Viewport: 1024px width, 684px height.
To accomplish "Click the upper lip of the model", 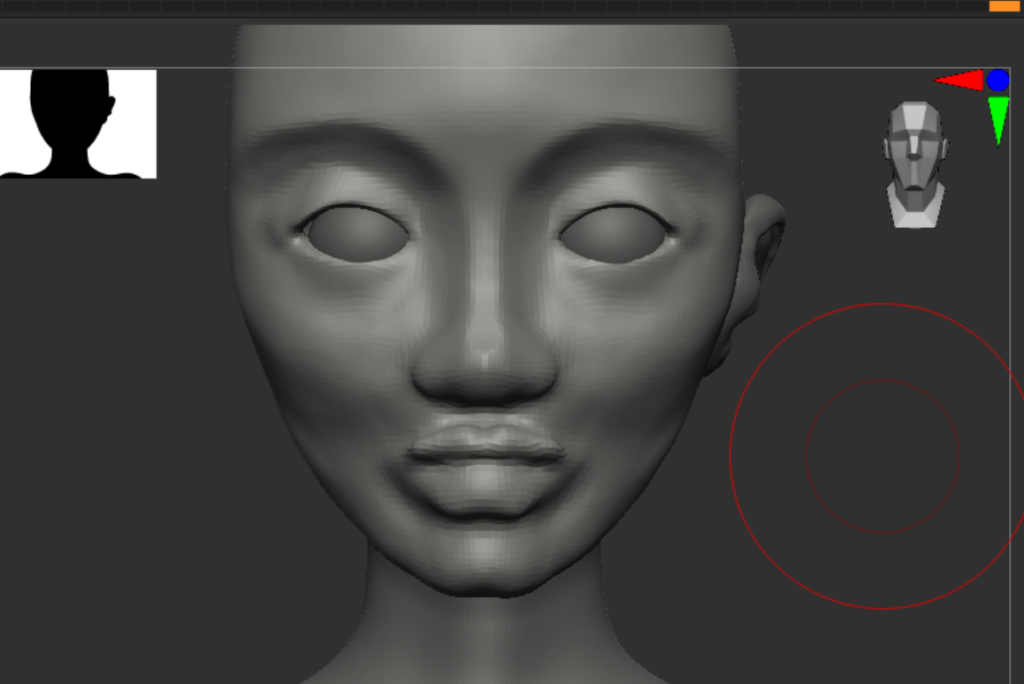I will 485,438.
